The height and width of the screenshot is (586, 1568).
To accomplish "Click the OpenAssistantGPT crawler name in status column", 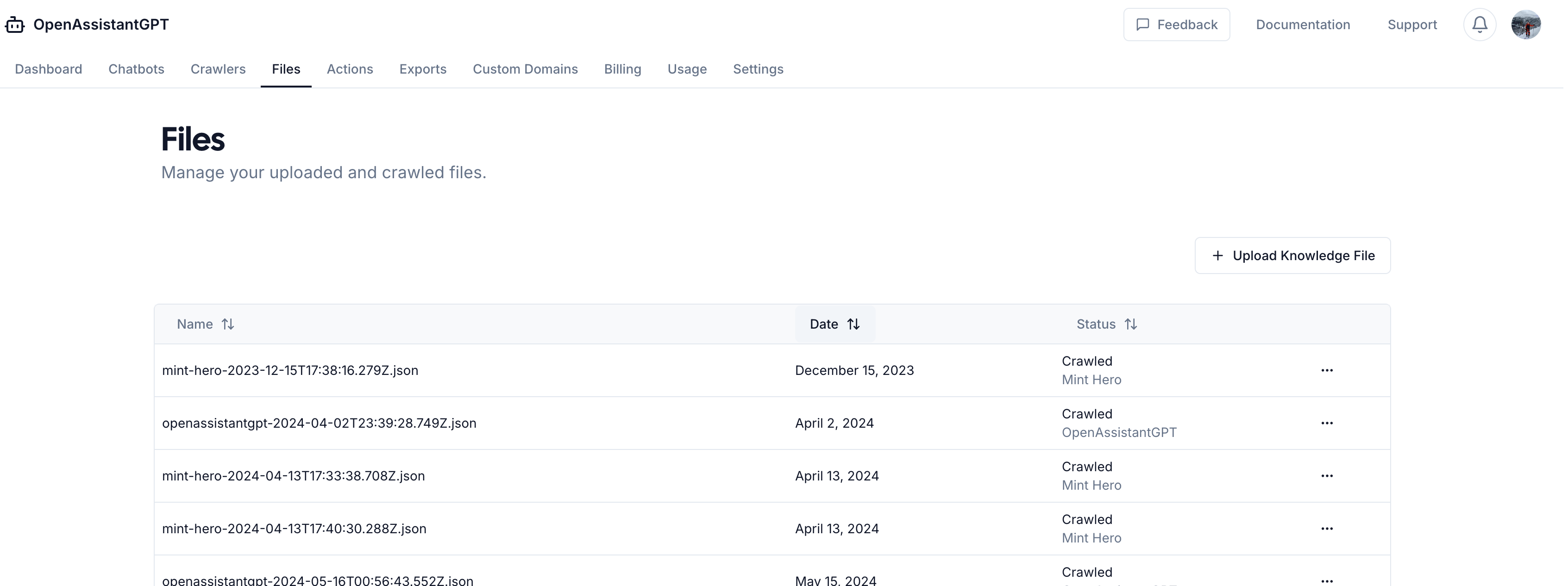I will click(1119, 432).
